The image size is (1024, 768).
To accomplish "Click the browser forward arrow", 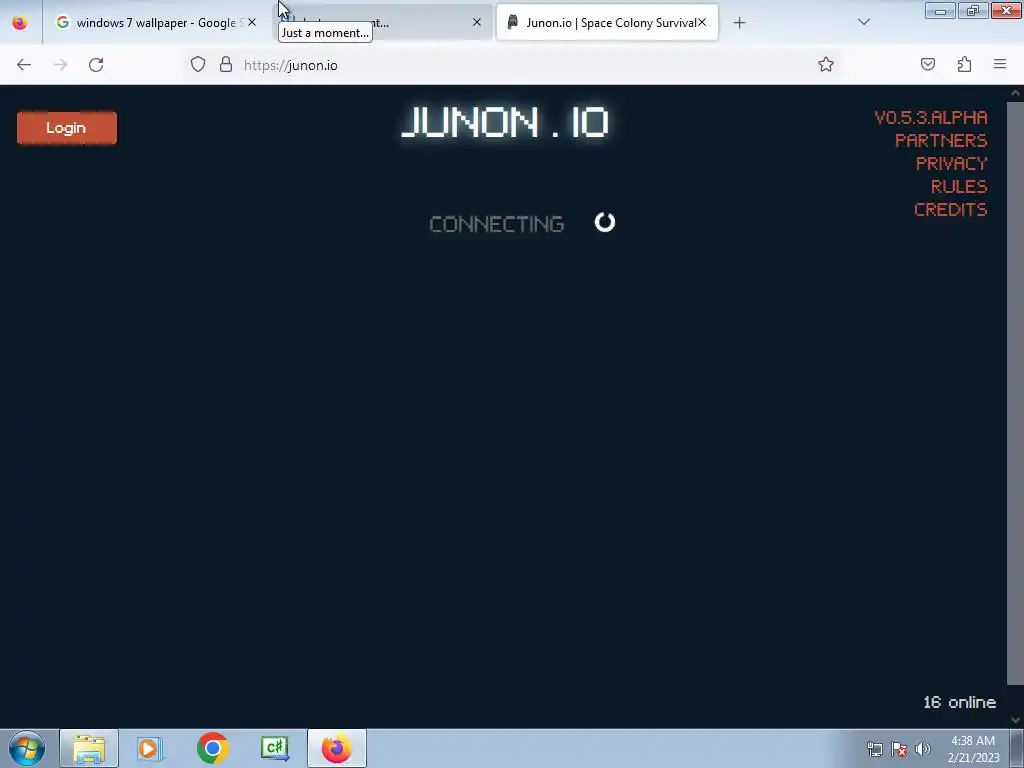I will tap(60, 65).
